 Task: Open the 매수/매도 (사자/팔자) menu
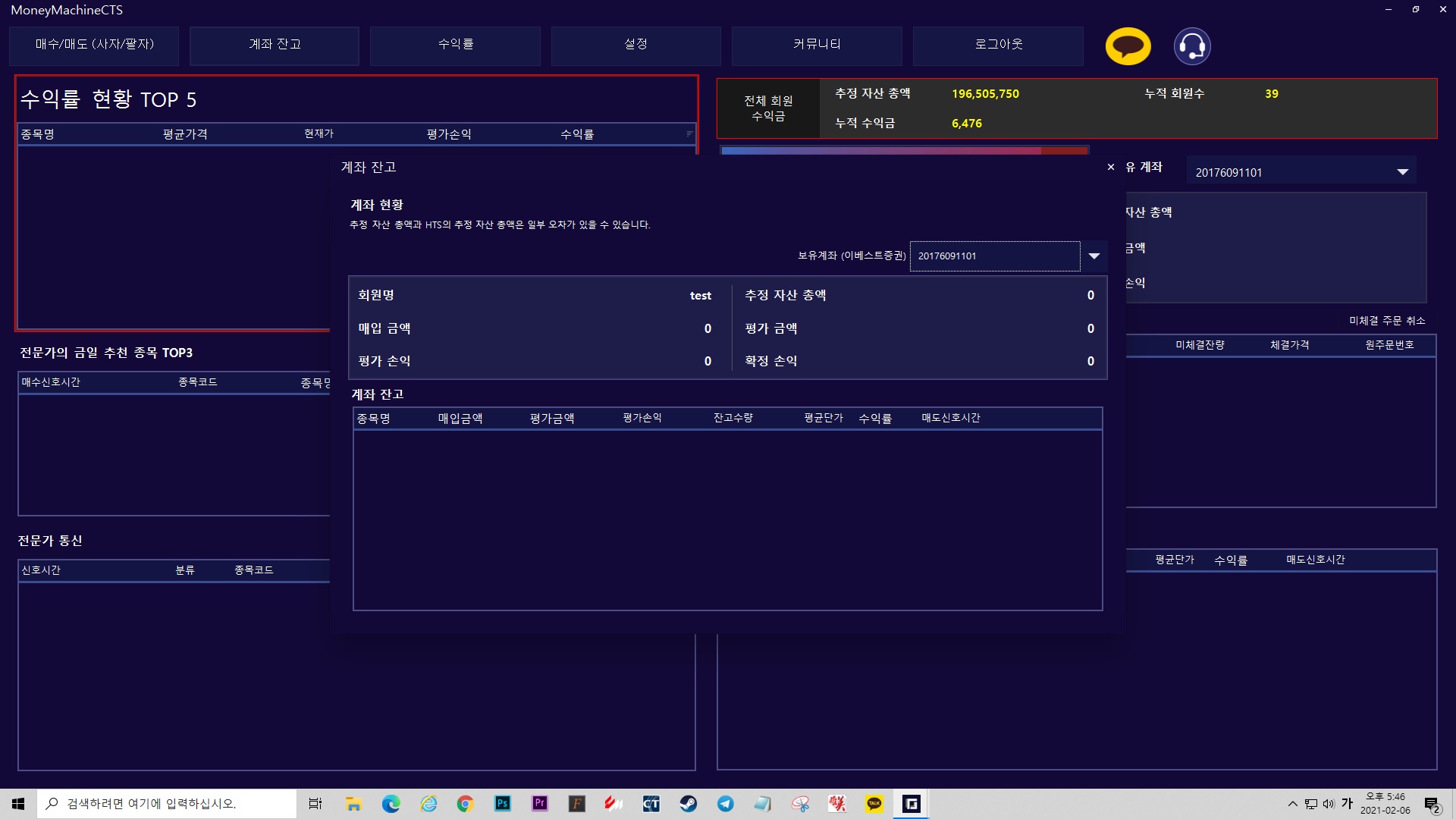tap(94, 45)
